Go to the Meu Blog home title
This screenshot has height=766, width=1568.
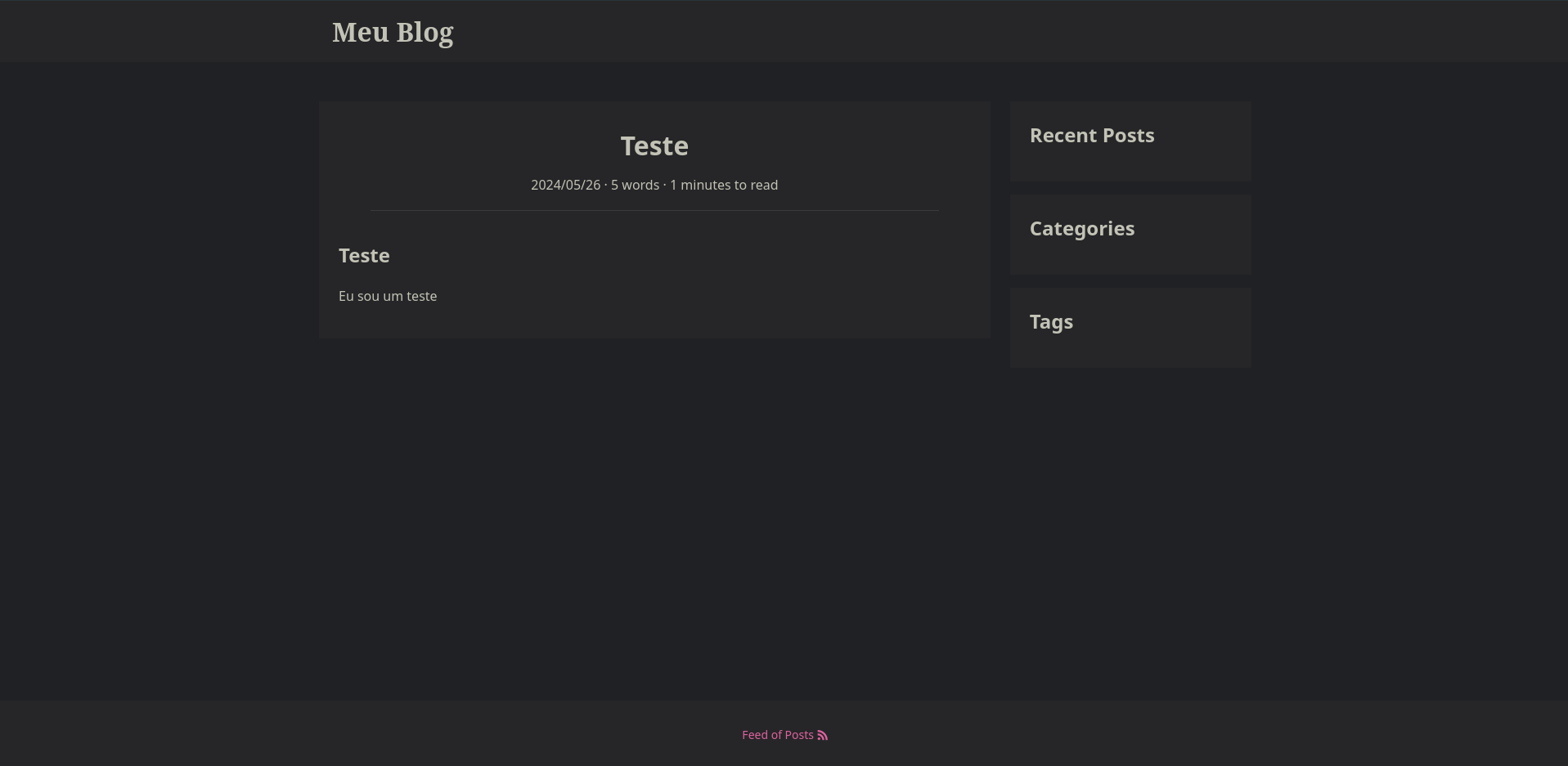[x=393, y=33]
